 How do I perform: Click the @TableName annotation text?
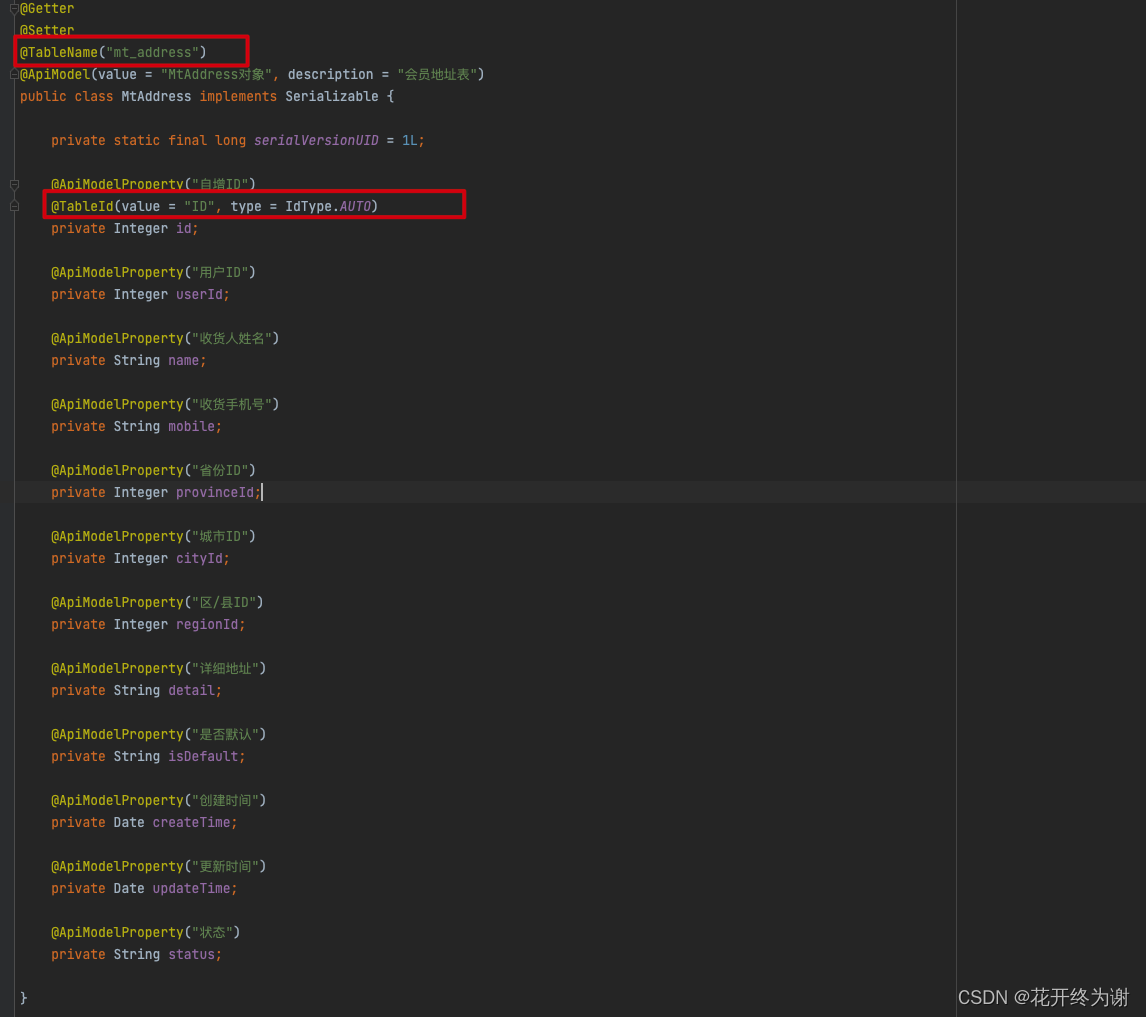tap(58, 53)
